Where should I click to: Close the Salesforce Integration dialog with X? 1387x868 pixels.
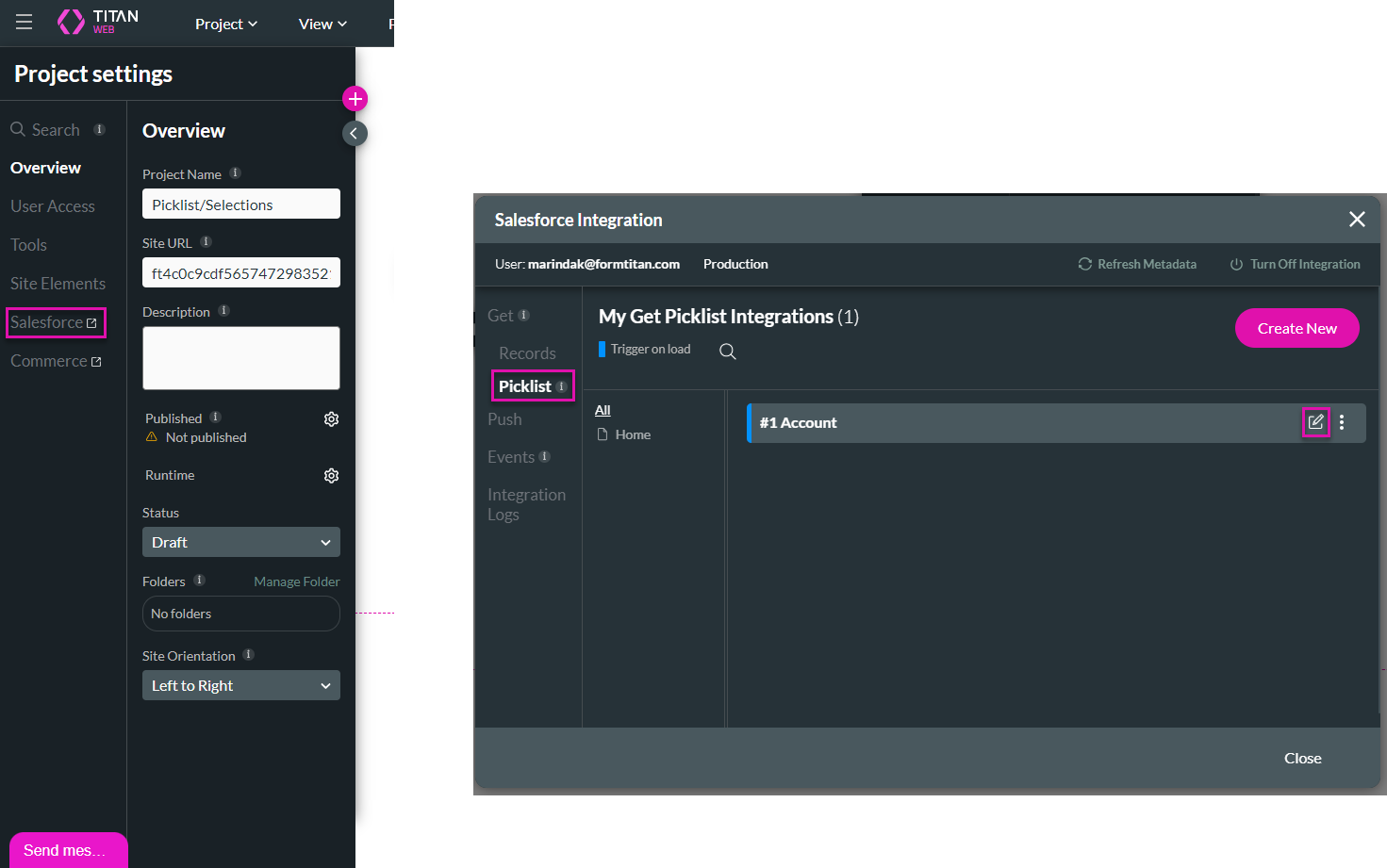(x=1357, y=220)
